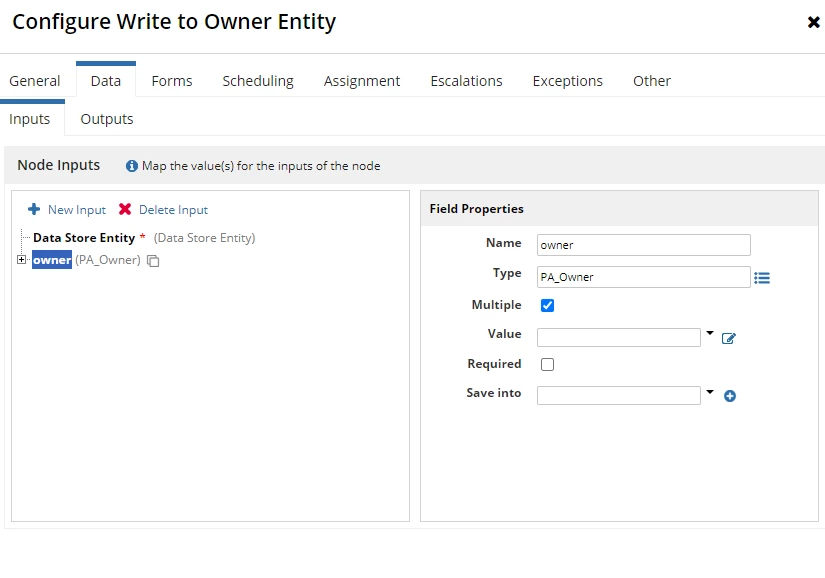Click the Name field containing owner
825x578 pixels.
643,245
